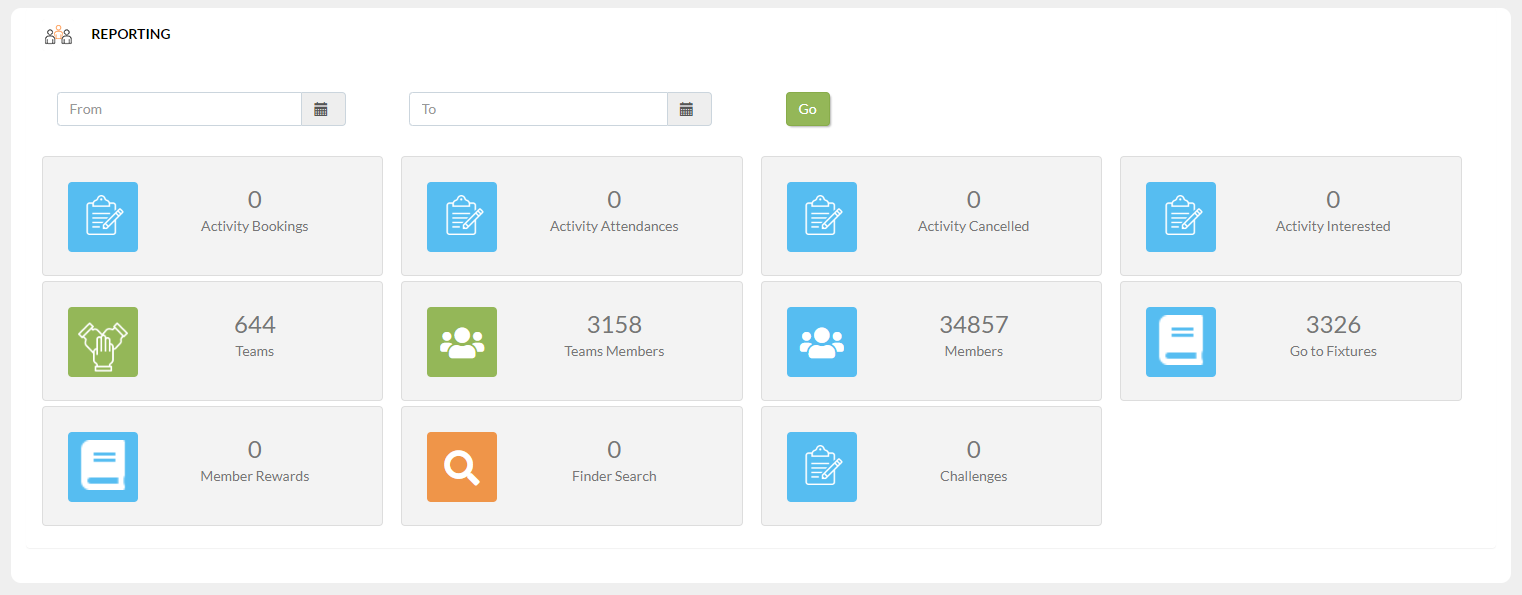The image size is (1522, 595).
Task: Click the Activity Attendances clipboard icon
Action: pos(462,217)
